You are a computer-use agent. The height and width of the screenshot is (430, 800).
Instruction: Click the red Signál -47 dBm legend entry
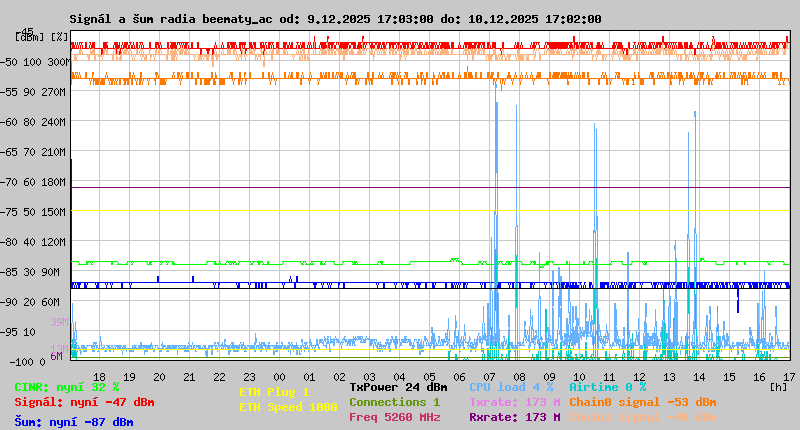pos(84,403)
